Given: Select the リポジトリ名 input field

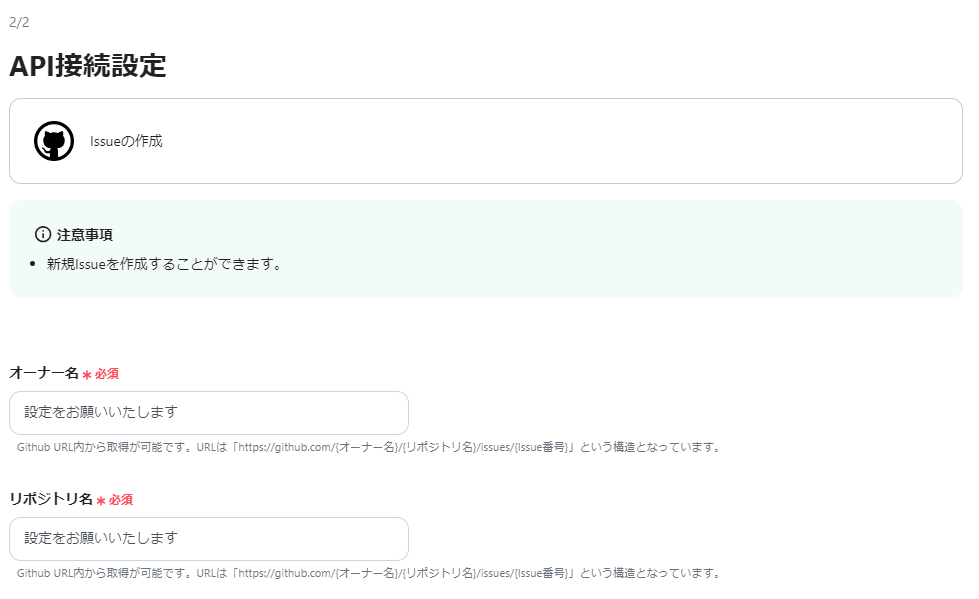Looking at the screenshot, I should (x=207, y=538).
